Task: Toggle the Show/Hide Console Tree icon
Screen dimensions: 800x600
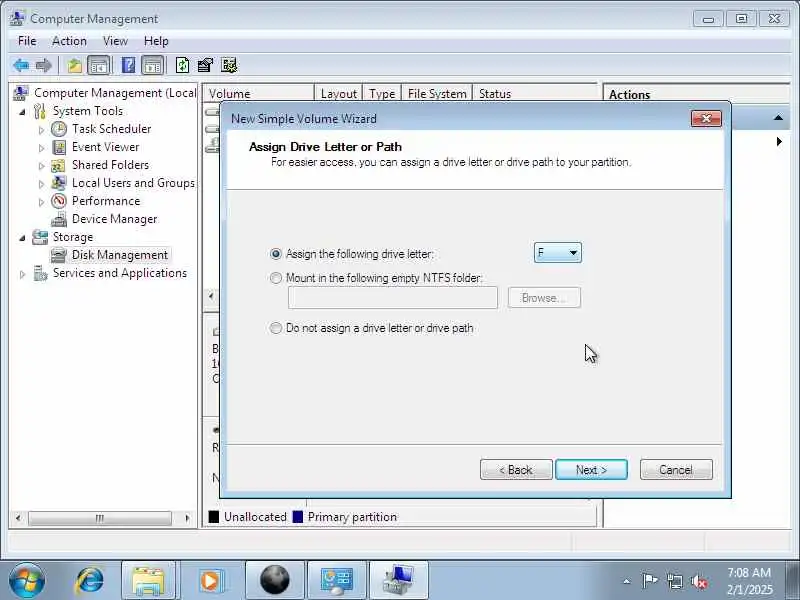Action: coord(98,65)
